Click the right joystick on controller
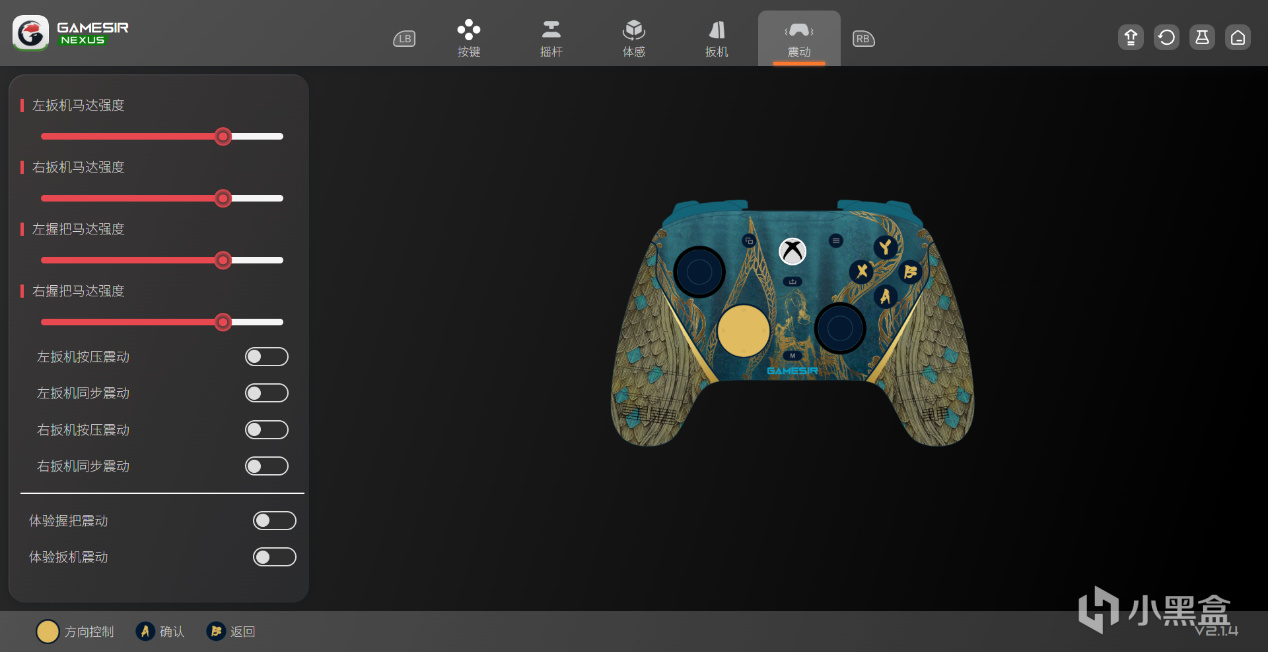1268x652 pixels. (840, 327)
